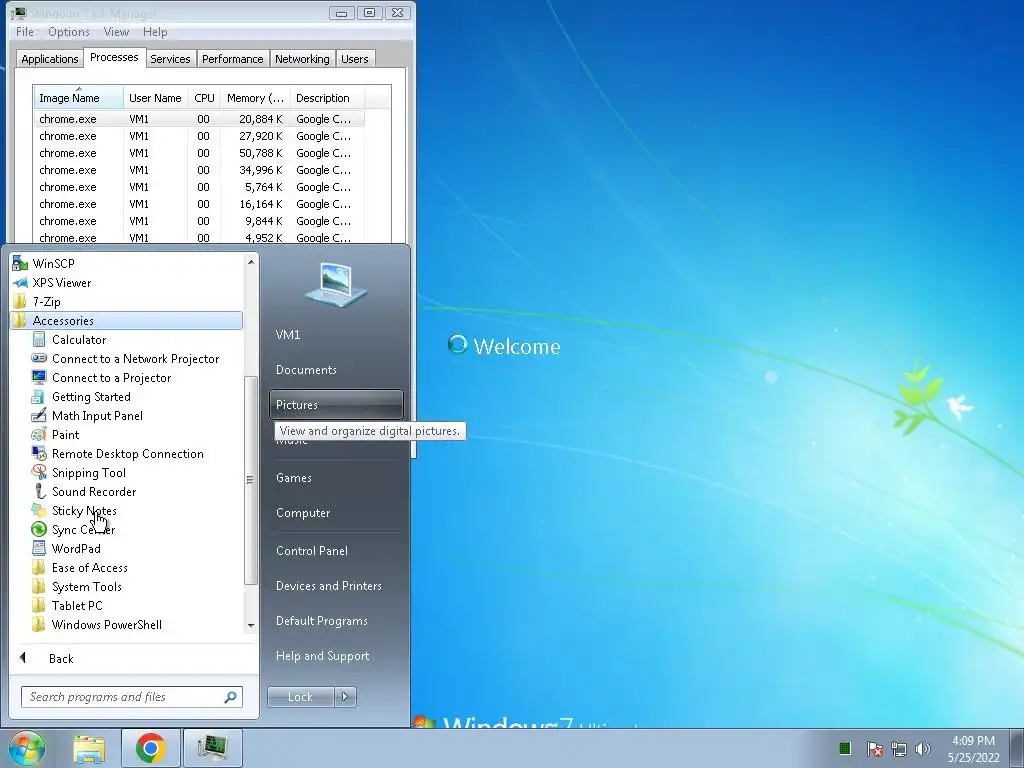Open the 7-Zip folder icon
This screenshot has height=768, width=1024.
[20, 302]
